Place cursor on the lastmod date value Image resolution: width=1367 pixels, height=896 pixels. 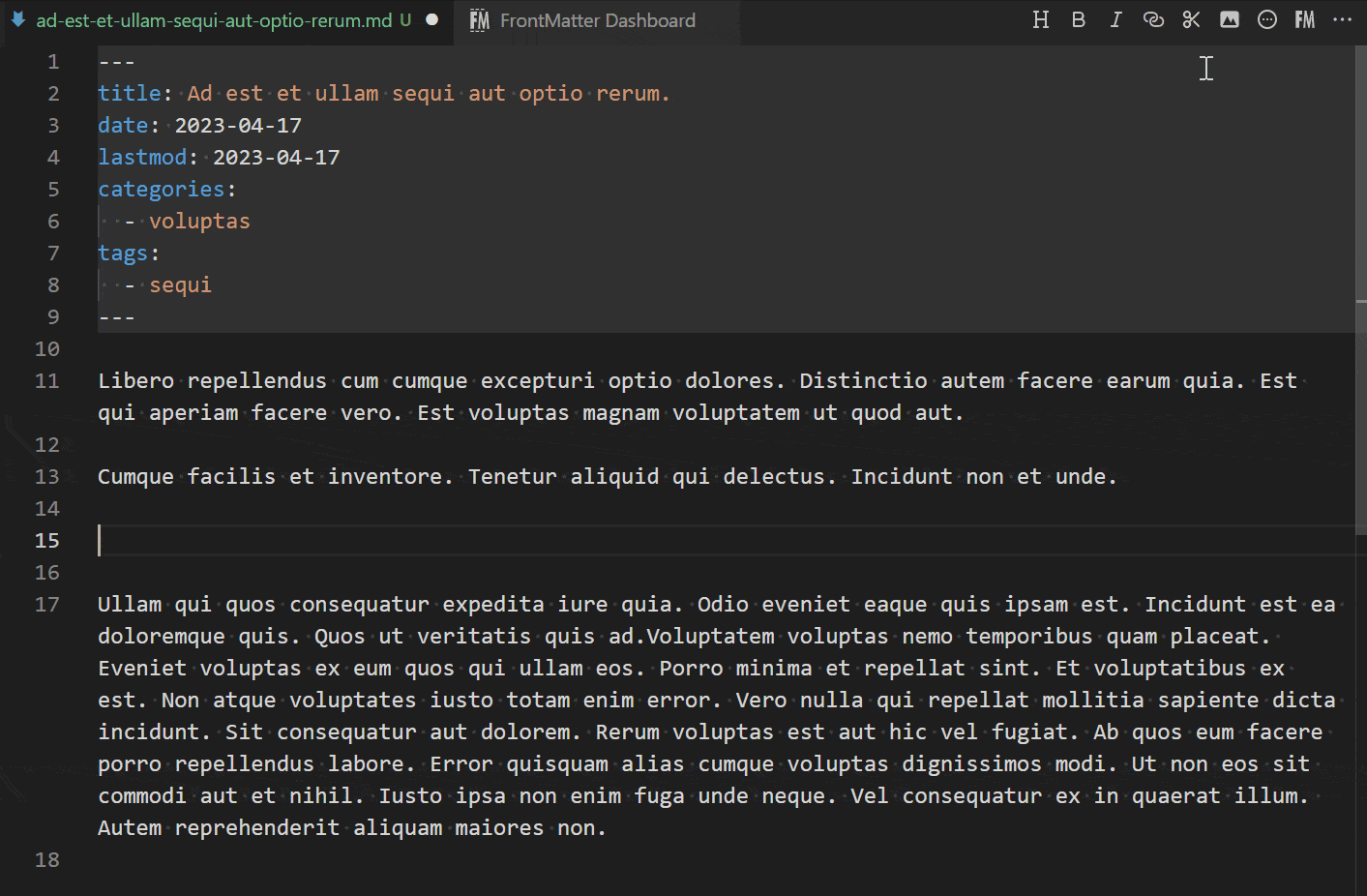pos(276,158)
